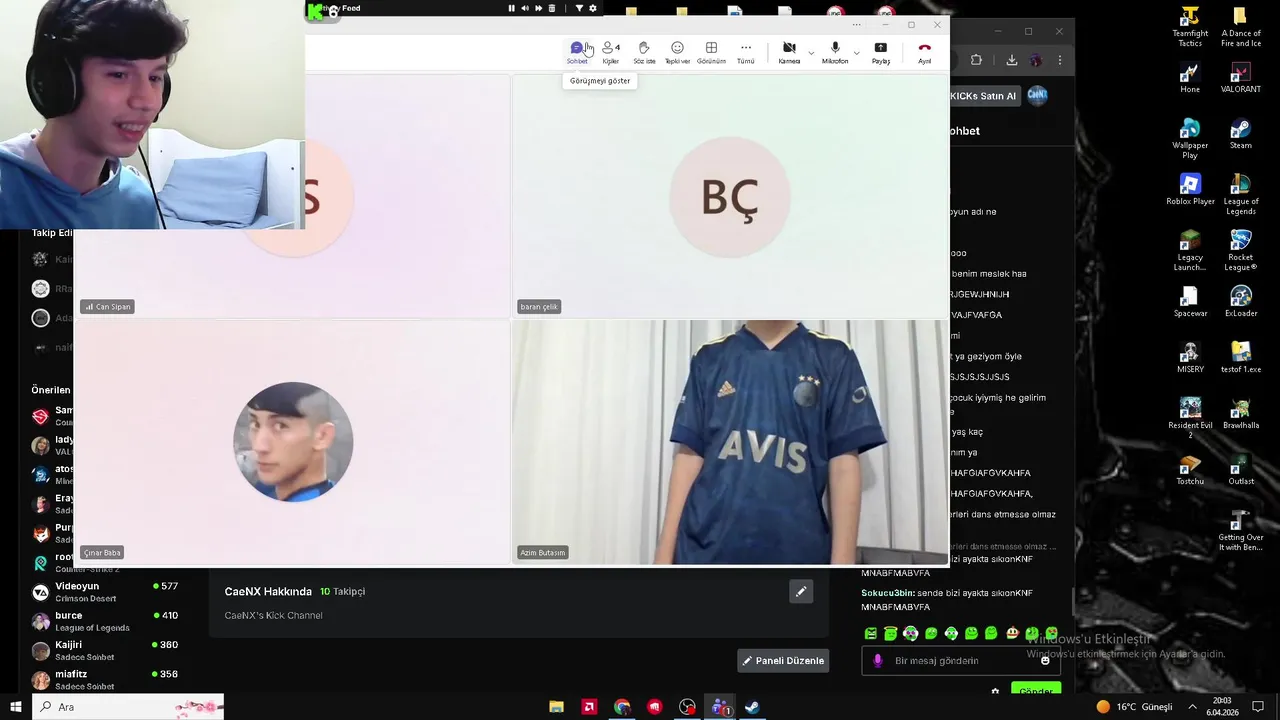This screenshot has height=720, width=1280.
Task: Expand the Kamera options arrow
Action: (x=811, y=52)
